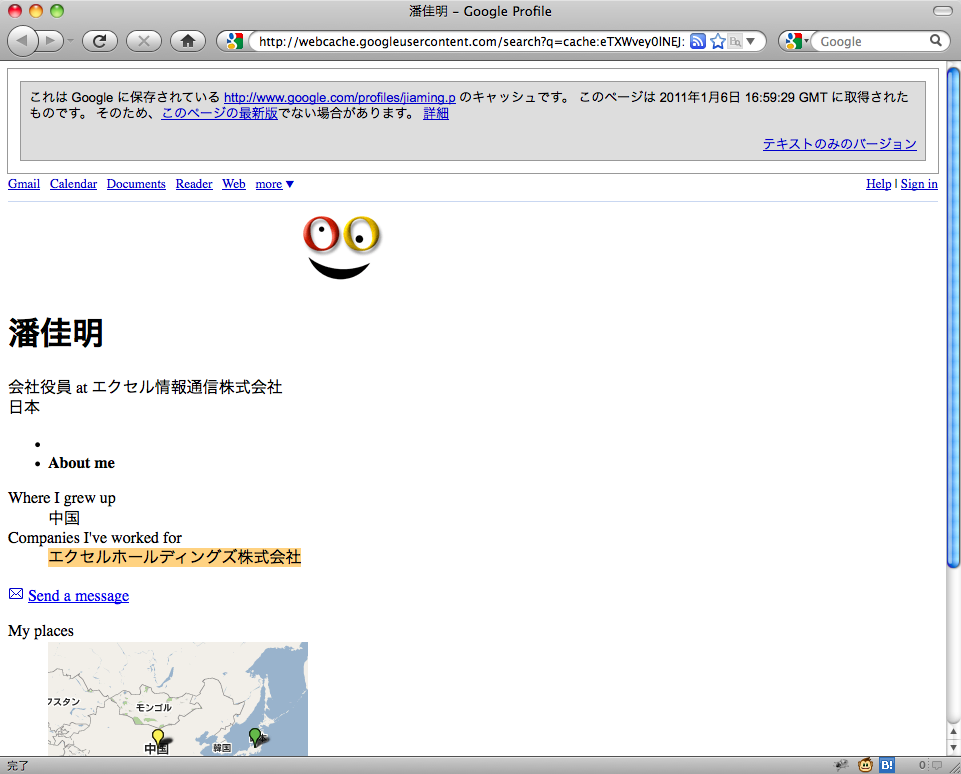Select the 'About me' tab
The height and width of the screenshot is (774, 961).
click(x=82, y=463)
